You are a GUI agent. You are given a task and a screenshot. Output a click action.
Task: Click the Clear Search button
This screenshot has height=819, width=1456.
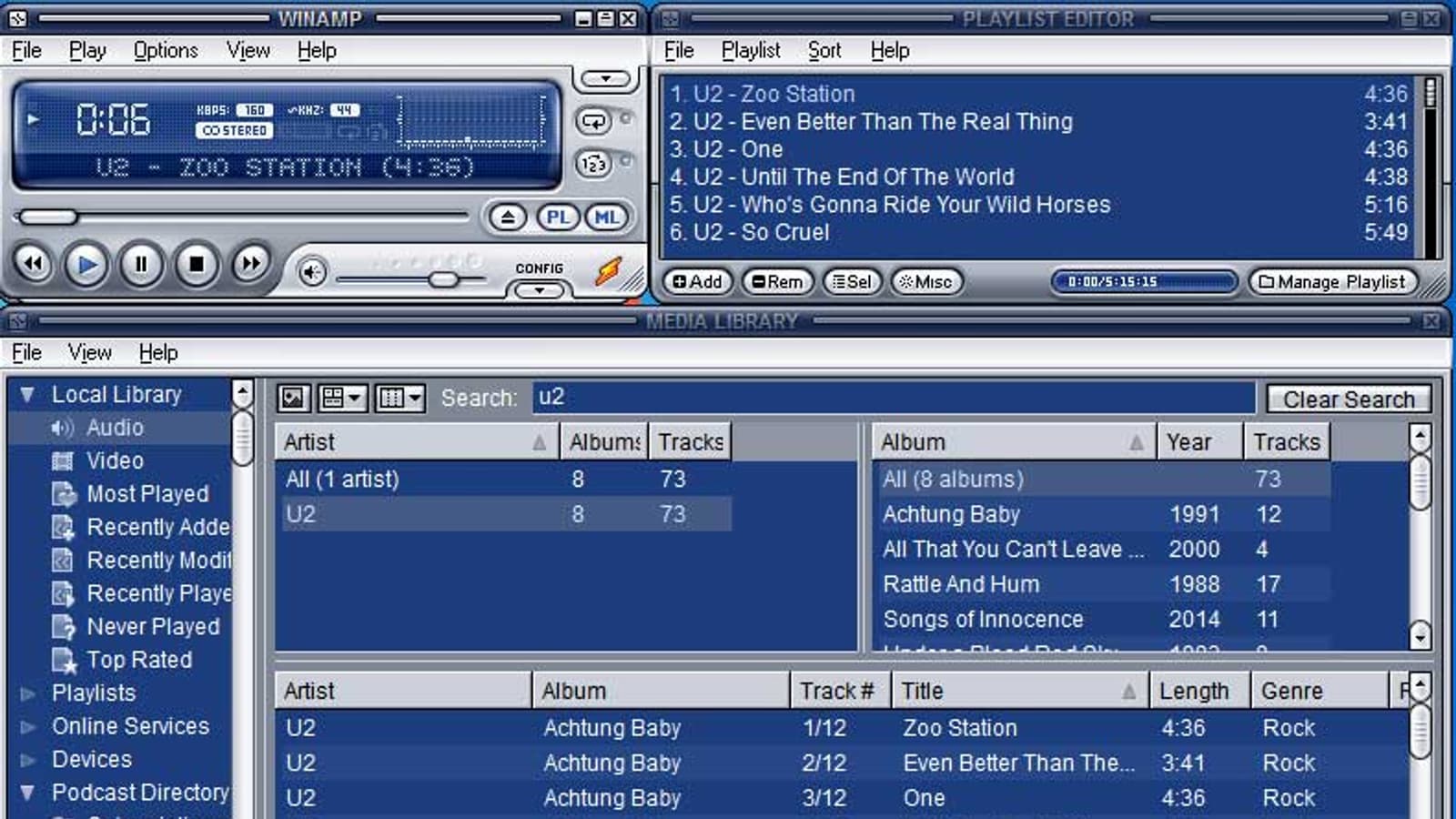1349,399
